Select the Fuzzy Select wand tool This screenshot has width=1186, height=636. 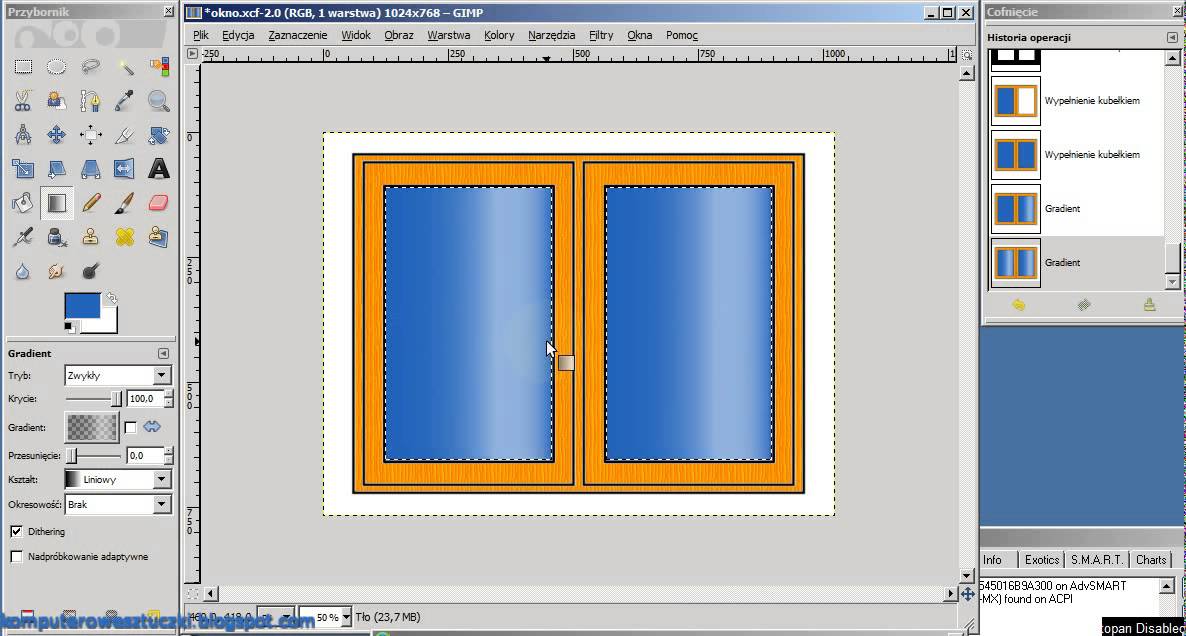pos(125,67)
